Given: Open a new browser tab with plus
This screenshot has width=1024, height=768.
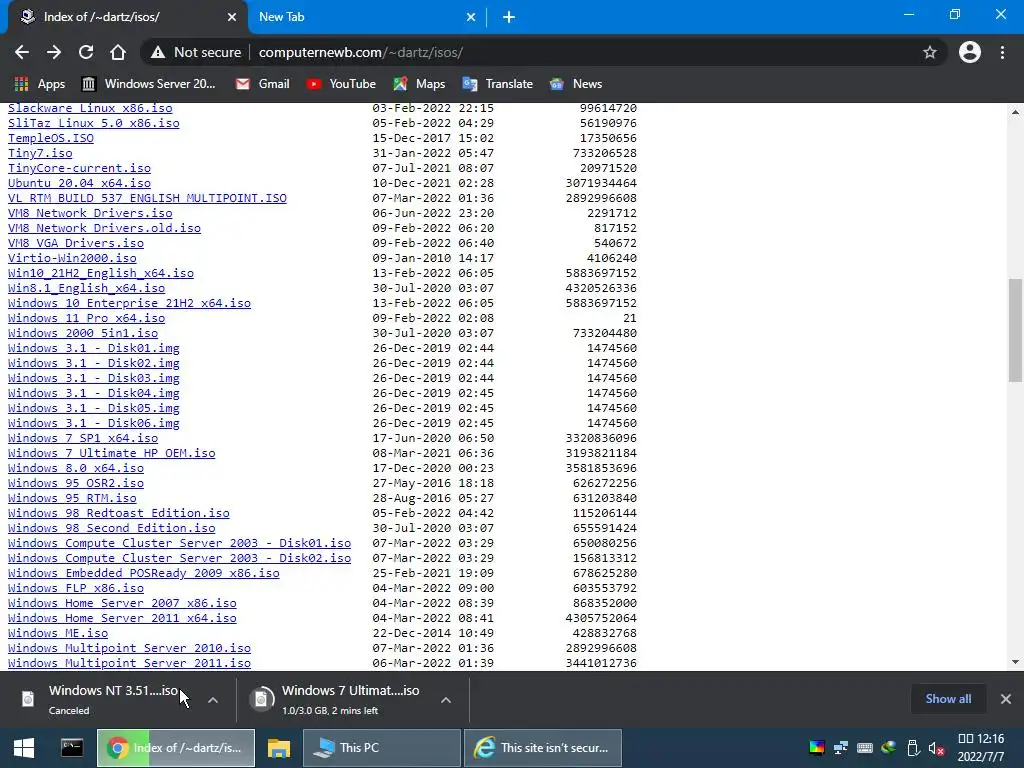Looking at the screenshot, I should coord(509,17).
